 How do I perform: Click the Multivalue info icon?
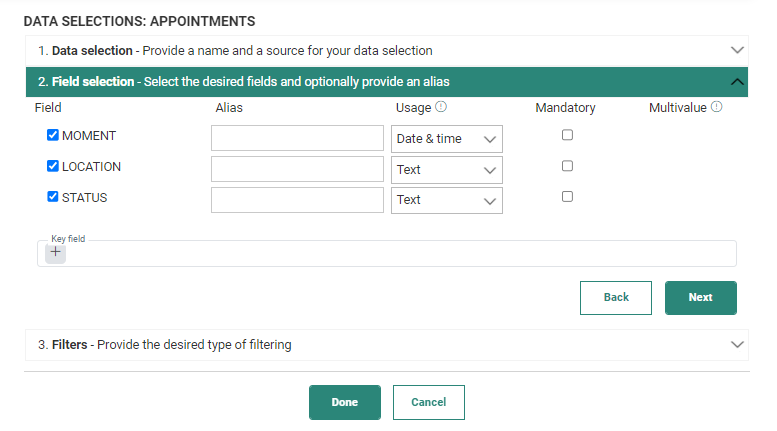click(716, 107)
